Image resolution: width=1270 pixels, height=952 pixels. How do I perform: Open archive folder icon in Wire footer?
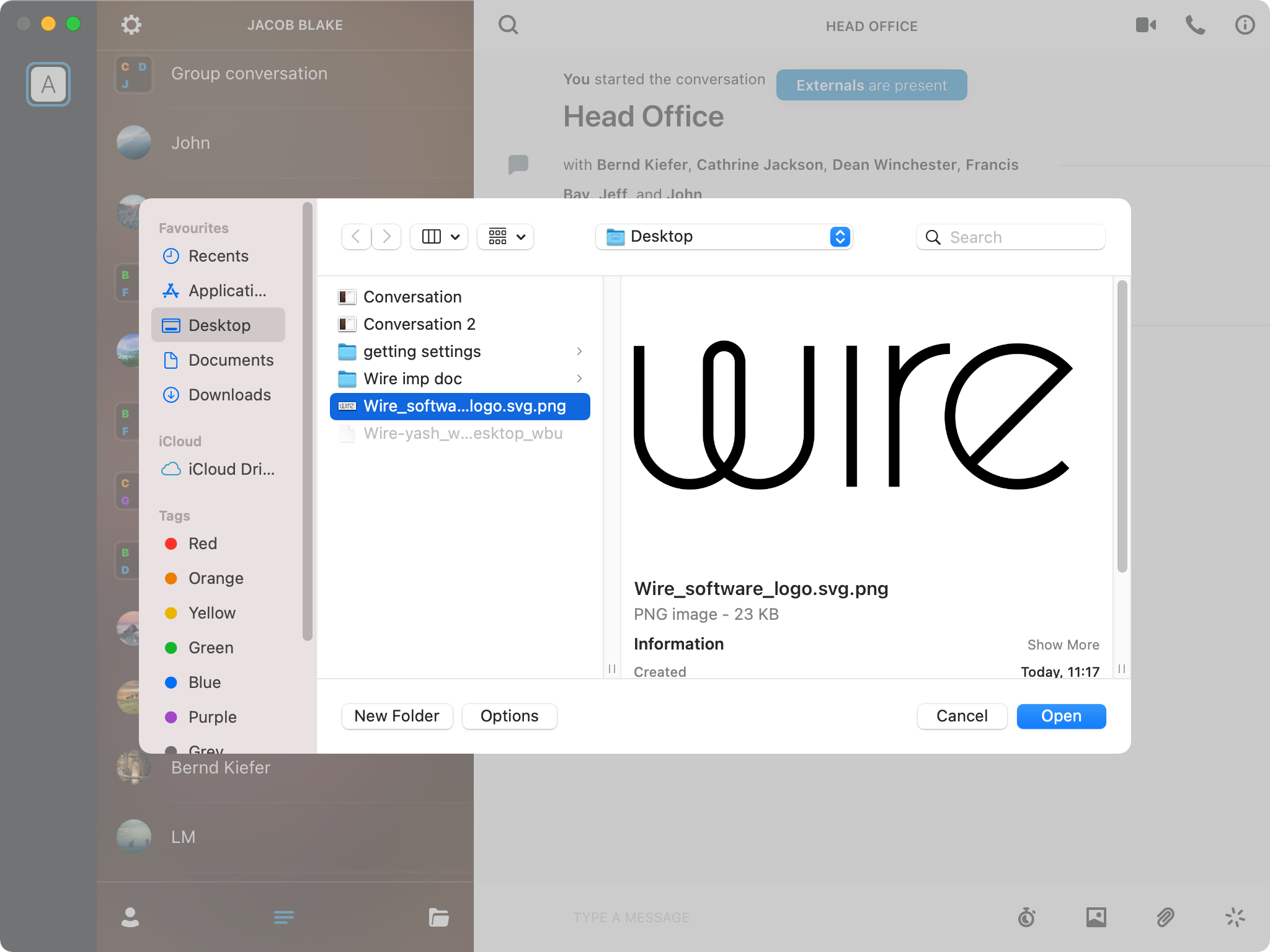pos(438,917)
